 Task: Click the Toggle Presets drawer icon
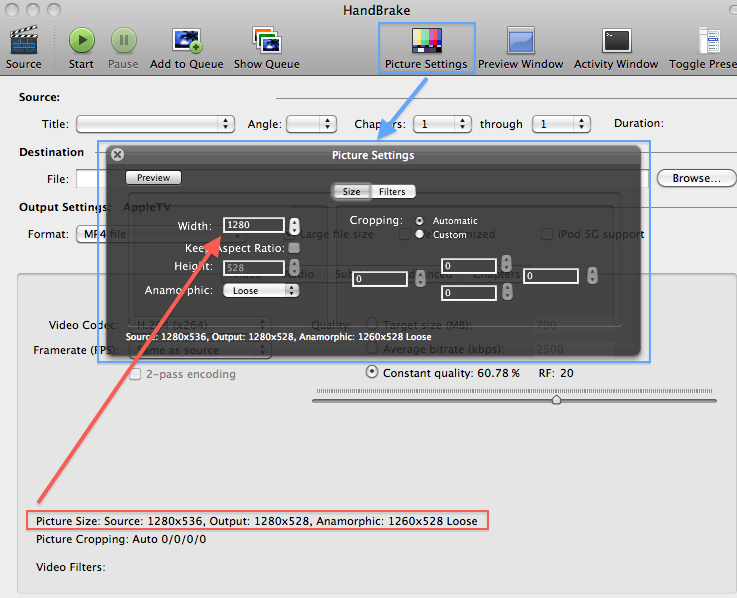(709, 40)
